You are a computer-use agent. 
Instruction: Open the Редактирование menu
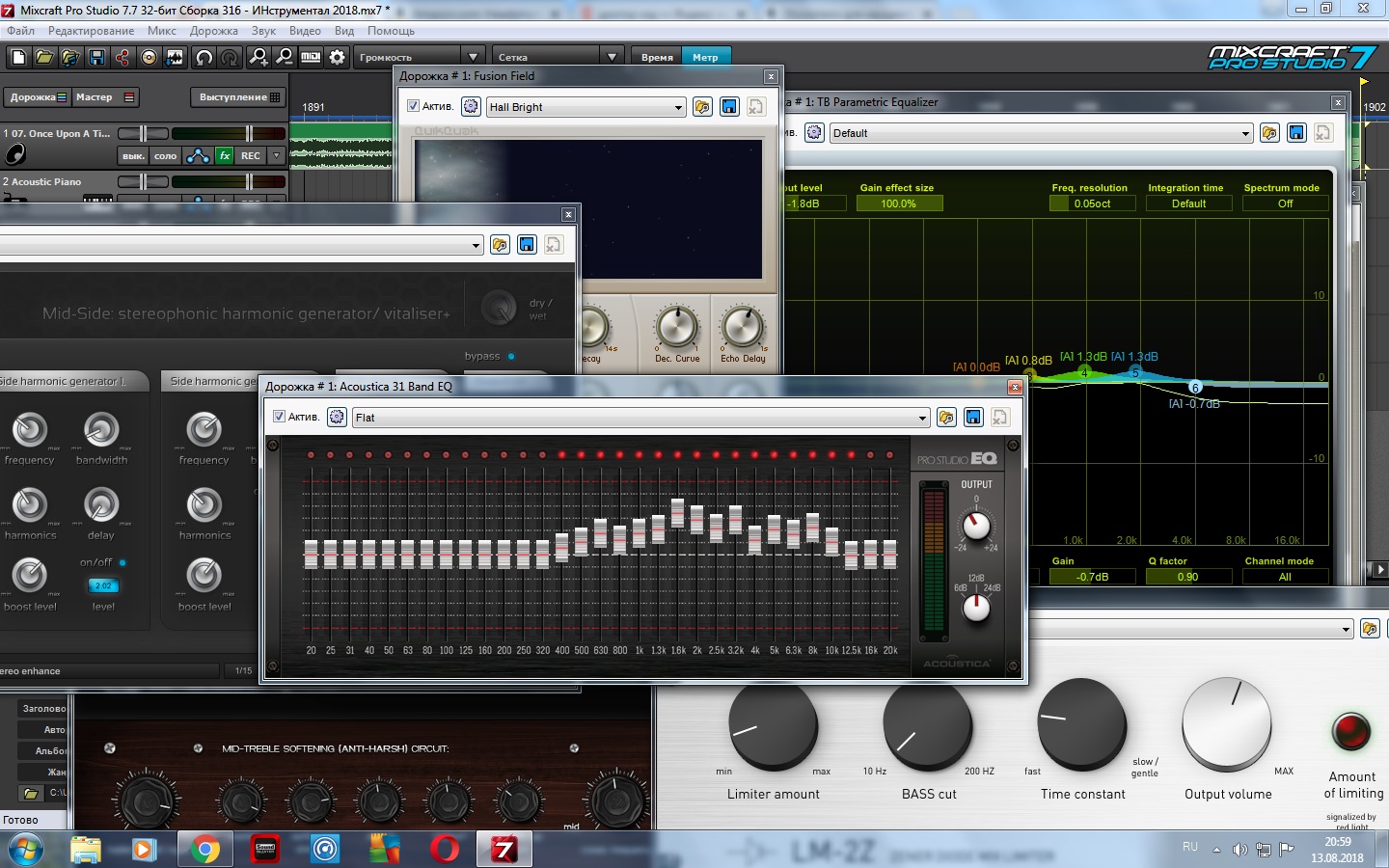pyautogui.click(x=92, y=31)
